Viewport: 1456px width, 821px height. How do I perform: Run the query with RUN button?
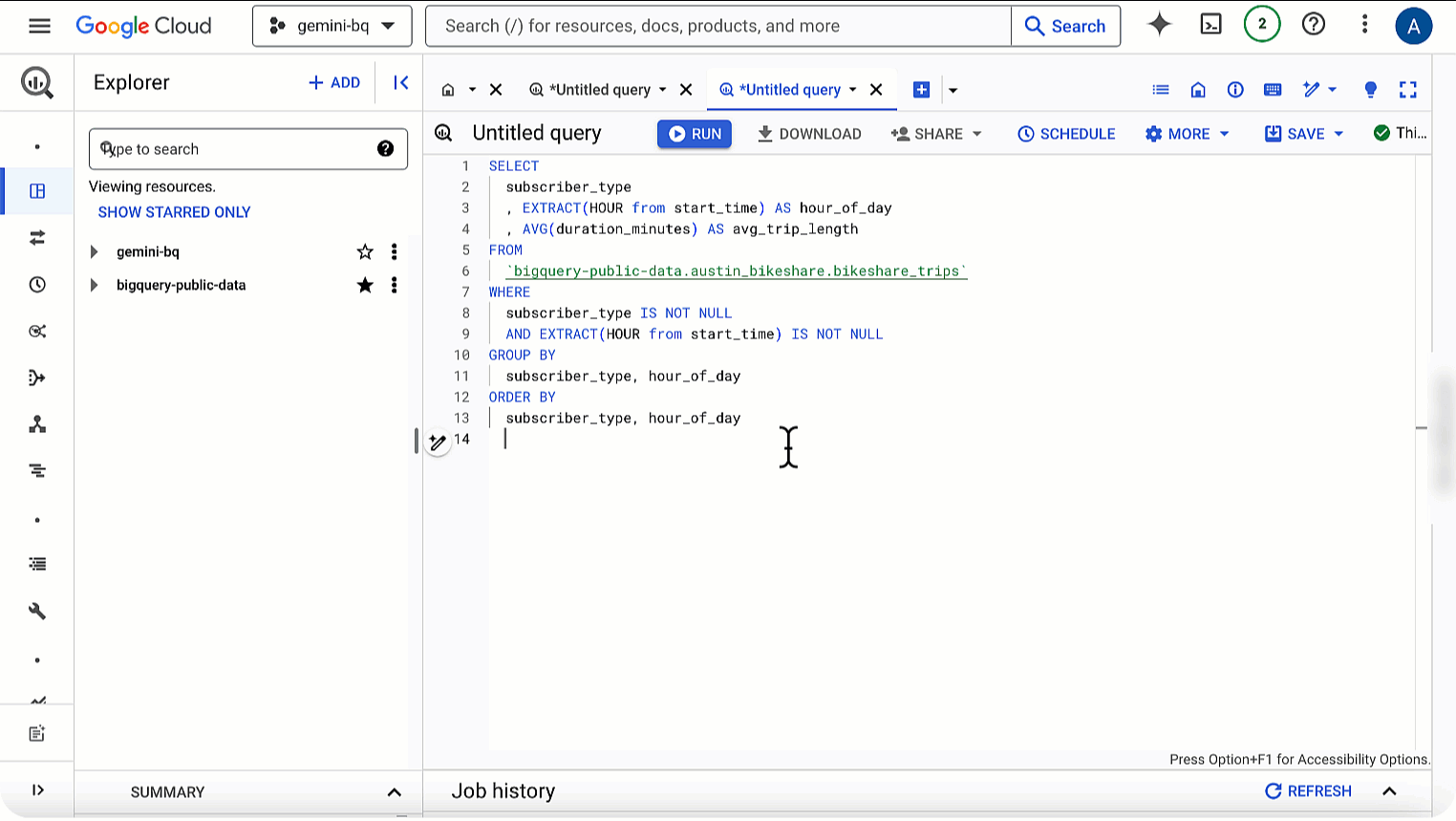click(x=695, y=134)
